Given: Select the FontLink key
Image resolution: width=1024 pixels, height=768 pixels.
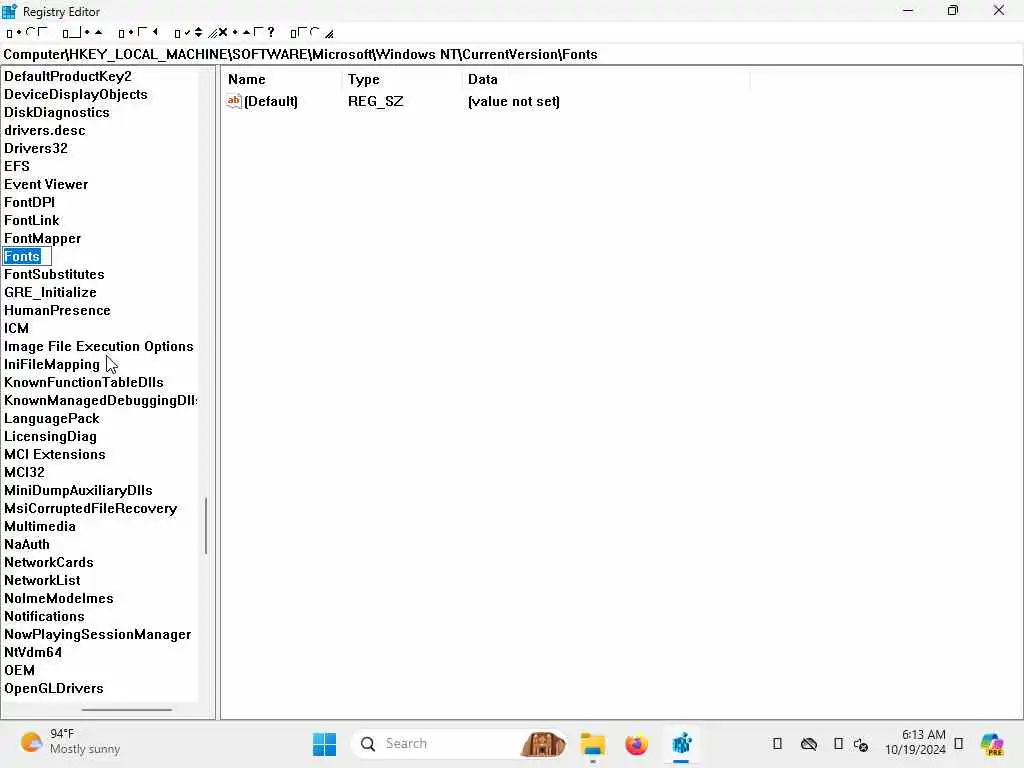Looking at the screenshot, I should click(31, 220).
